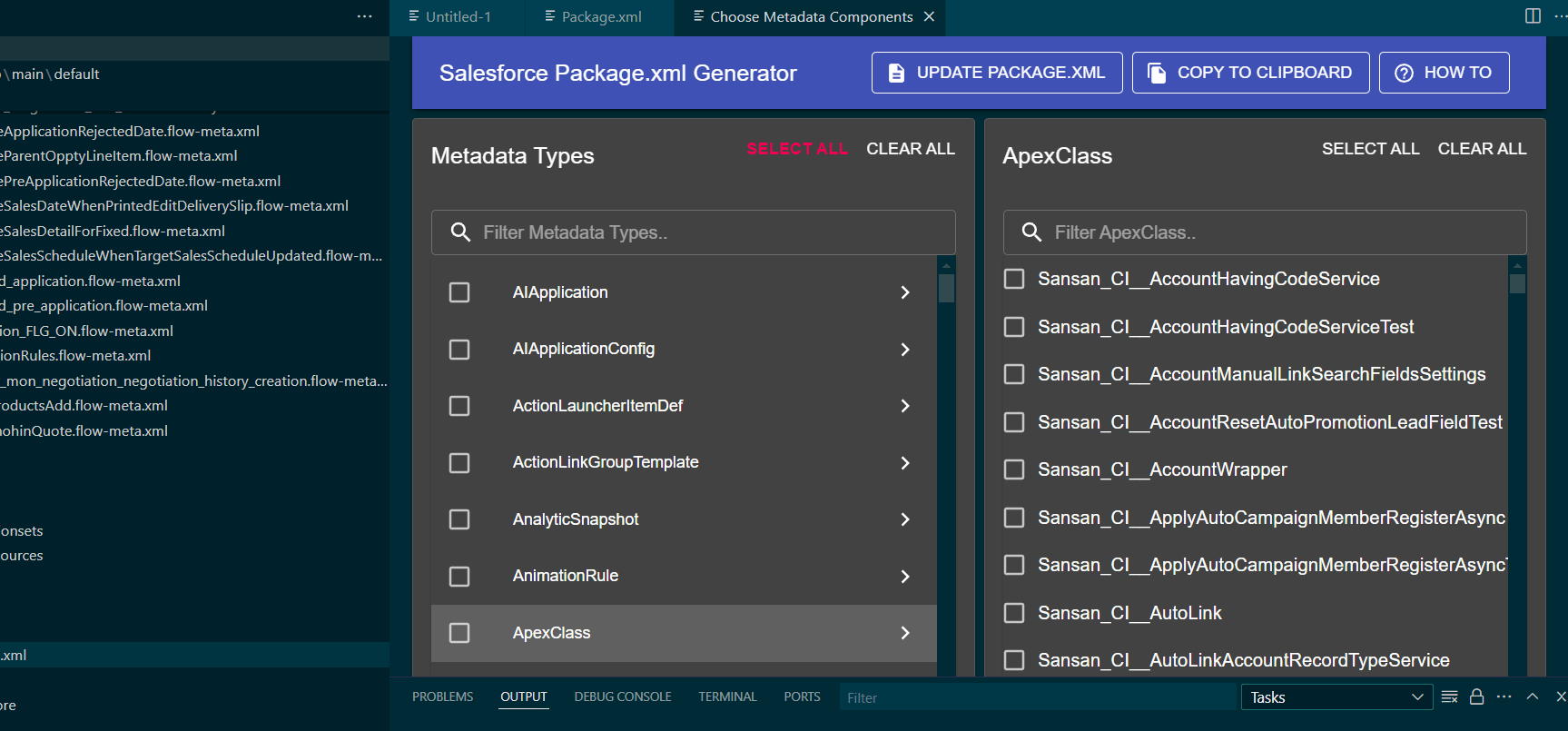The width and height of the screenshot is (1568, 731).
Task: Open explorer panel more actions menu
Action: coord(365,16)
